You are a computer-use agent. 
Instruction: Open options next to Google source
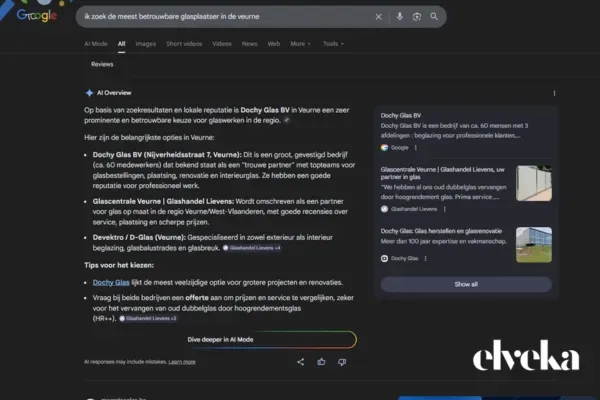coord(416,147)
